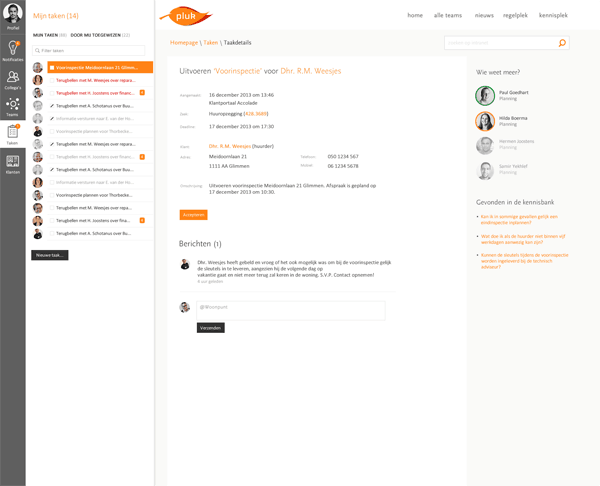Click the pluk logo

[186, 16]
